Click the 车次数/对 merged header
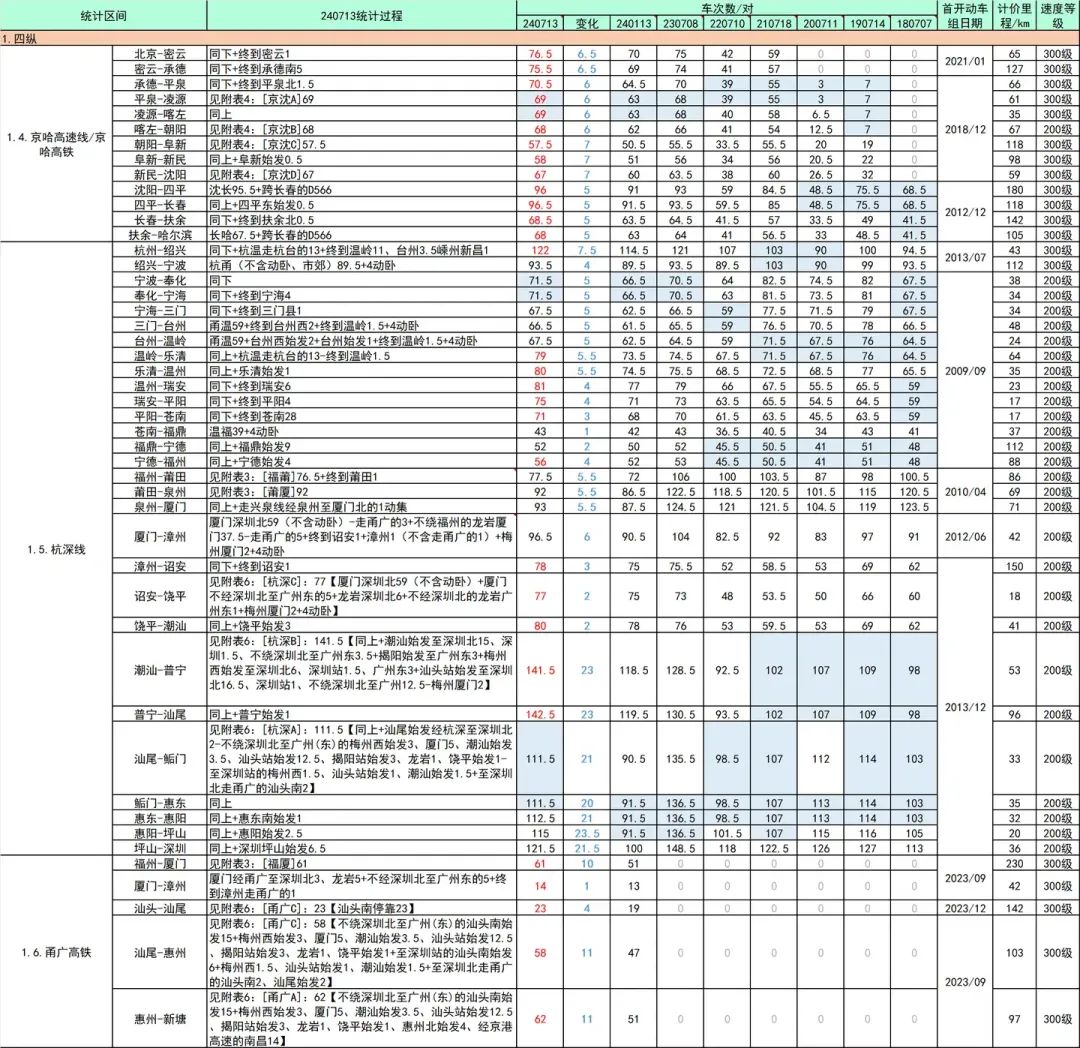Screen dimensions: 1080x1048 pyautogui.click(x=727, y=8)
